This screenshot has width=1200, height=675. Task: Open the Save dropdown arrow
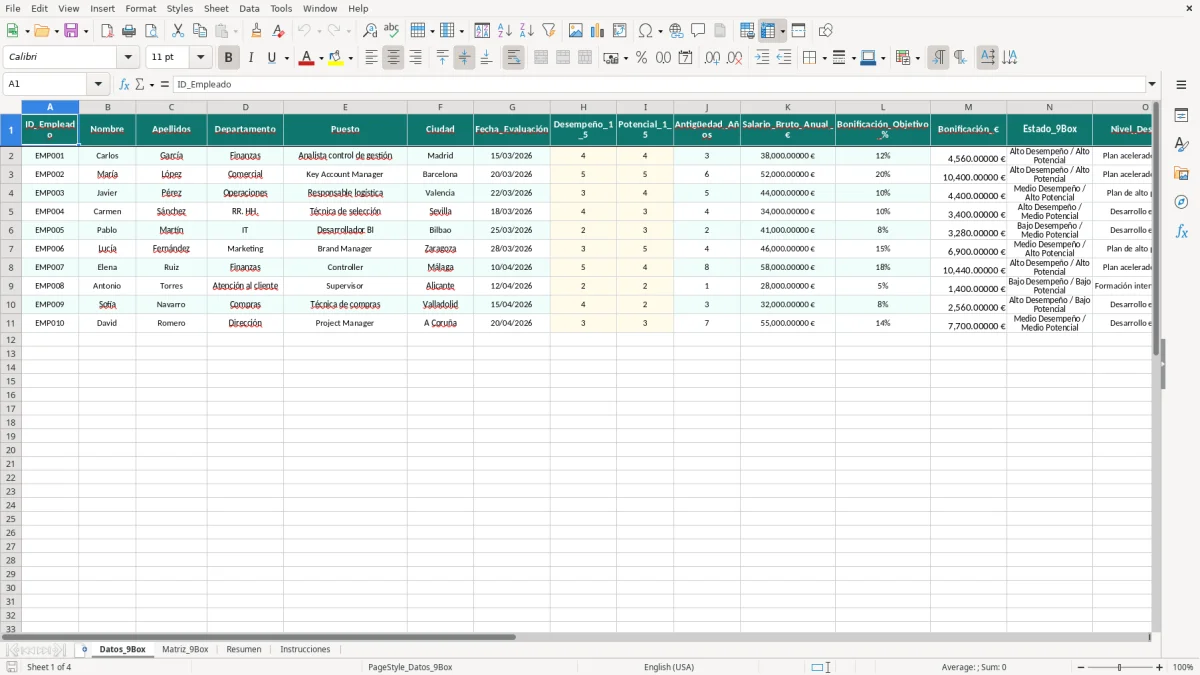click(86, 31)
